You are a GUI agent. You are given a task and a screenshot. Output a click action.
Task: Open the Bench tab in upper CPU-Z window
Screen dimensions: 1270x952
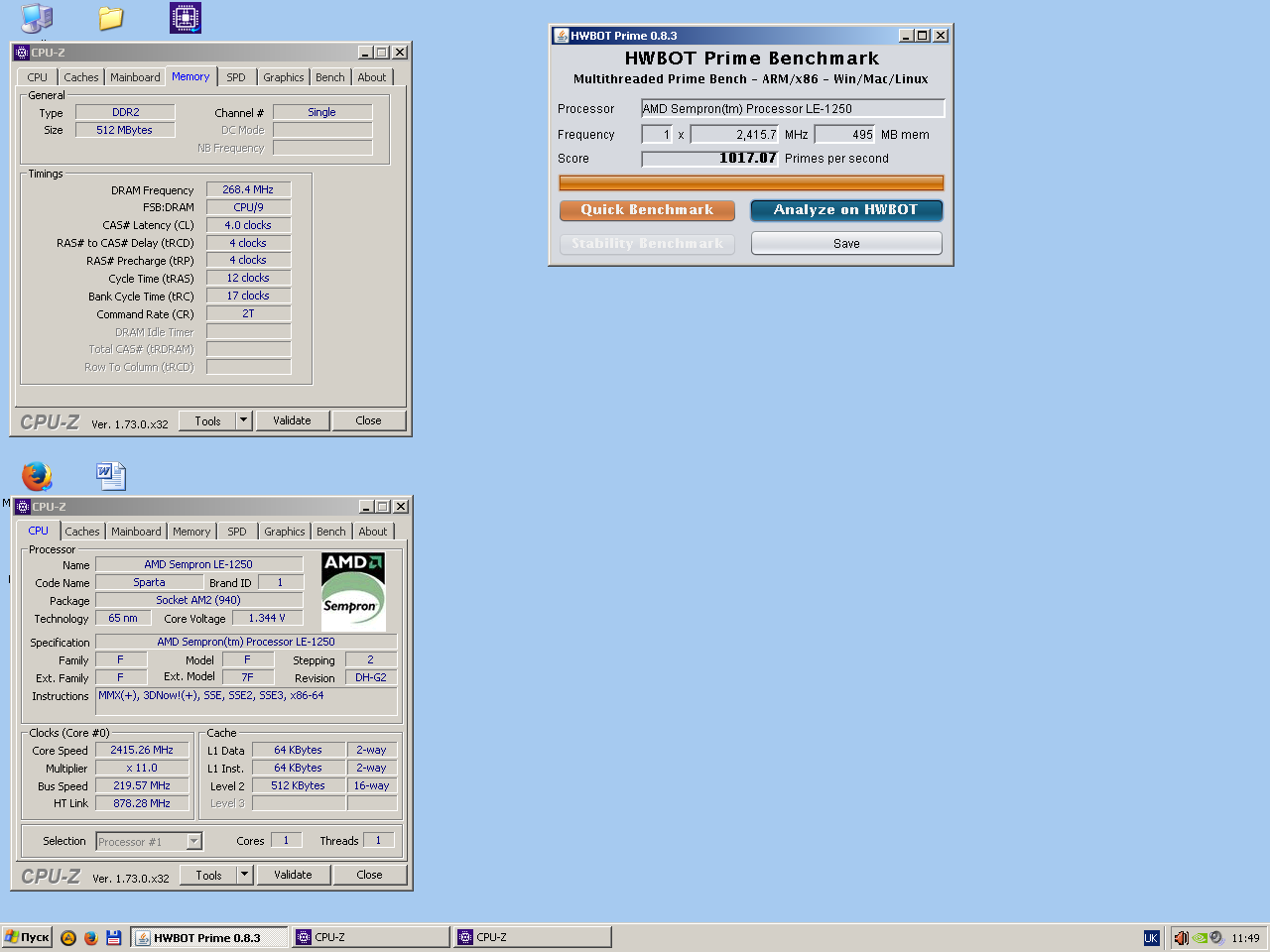click(x=330, y=77)
